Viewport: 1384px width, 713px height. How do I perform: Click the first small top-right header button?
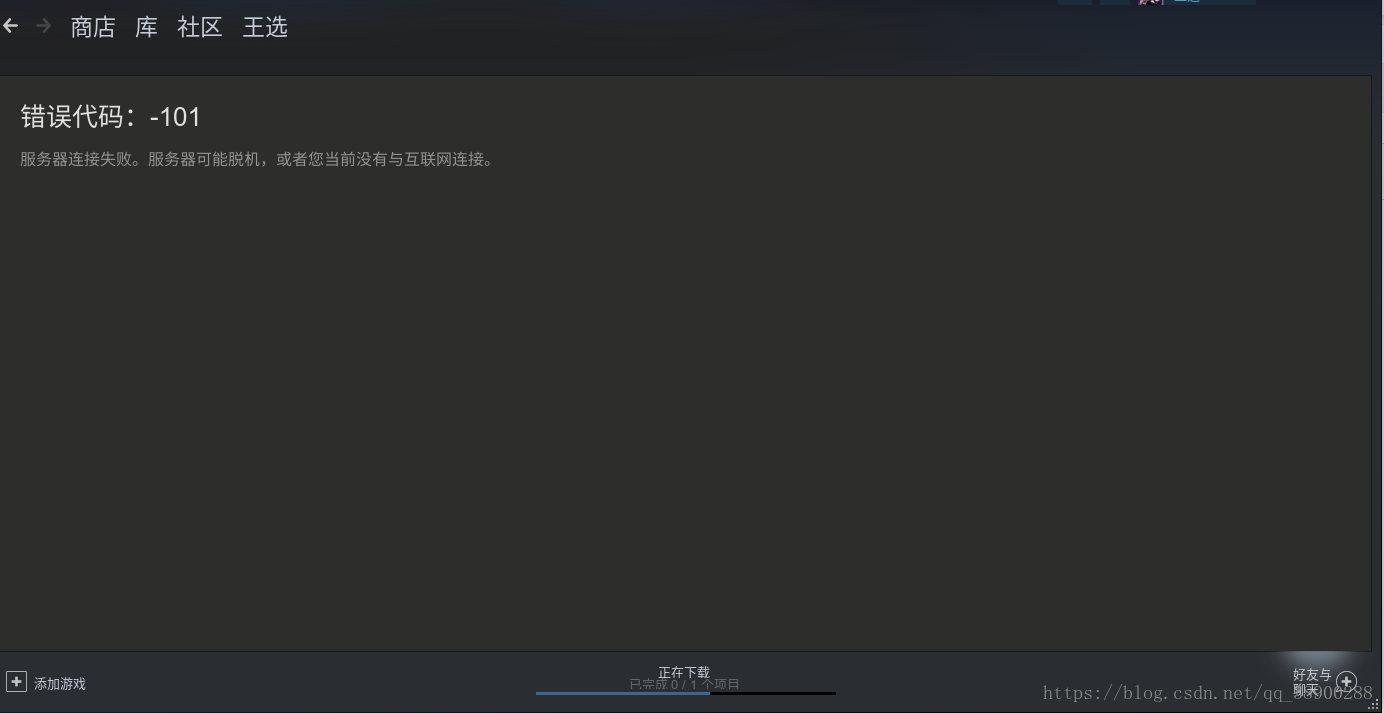(x=1075, y=2)
